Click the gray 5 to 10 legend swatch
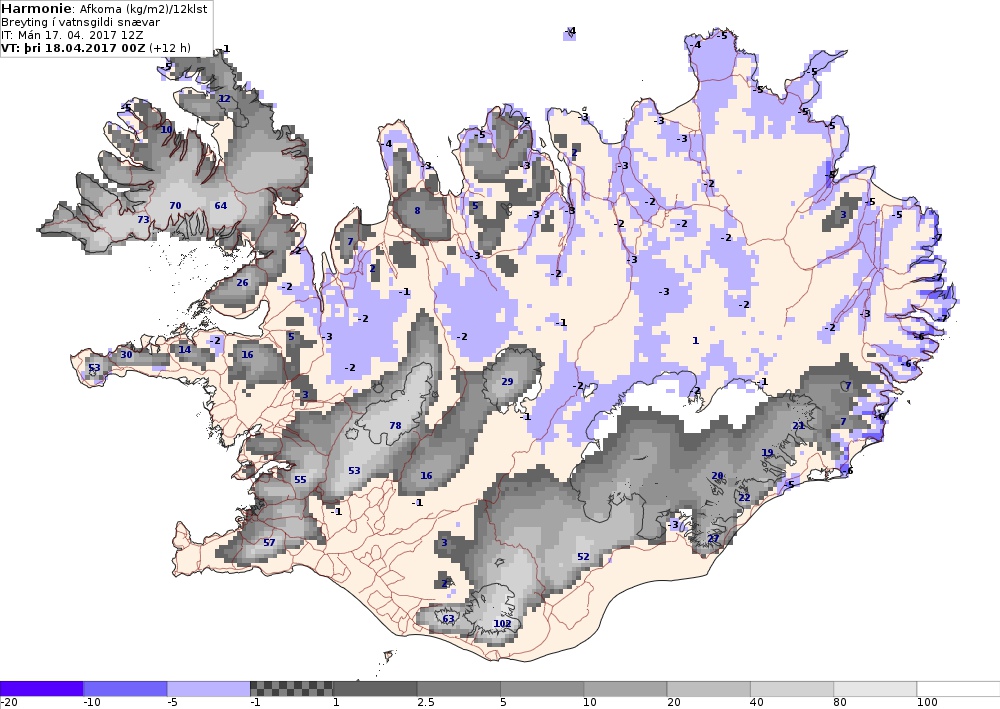The width and height of the screenshot is (1000, 709). (542, 689)
